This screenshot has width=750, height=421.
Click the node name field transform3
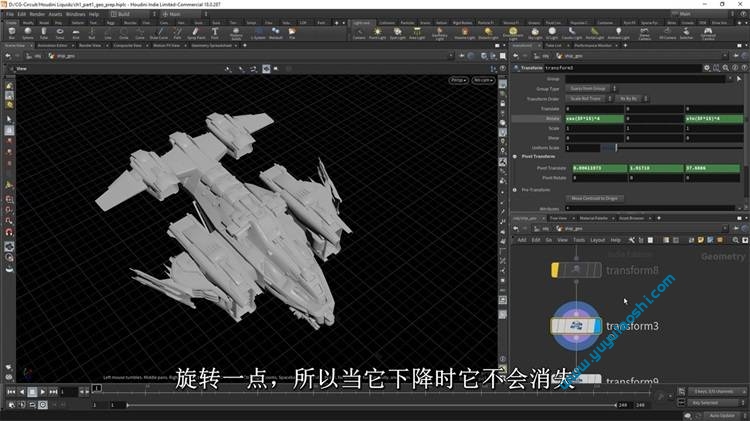point(622,68)
